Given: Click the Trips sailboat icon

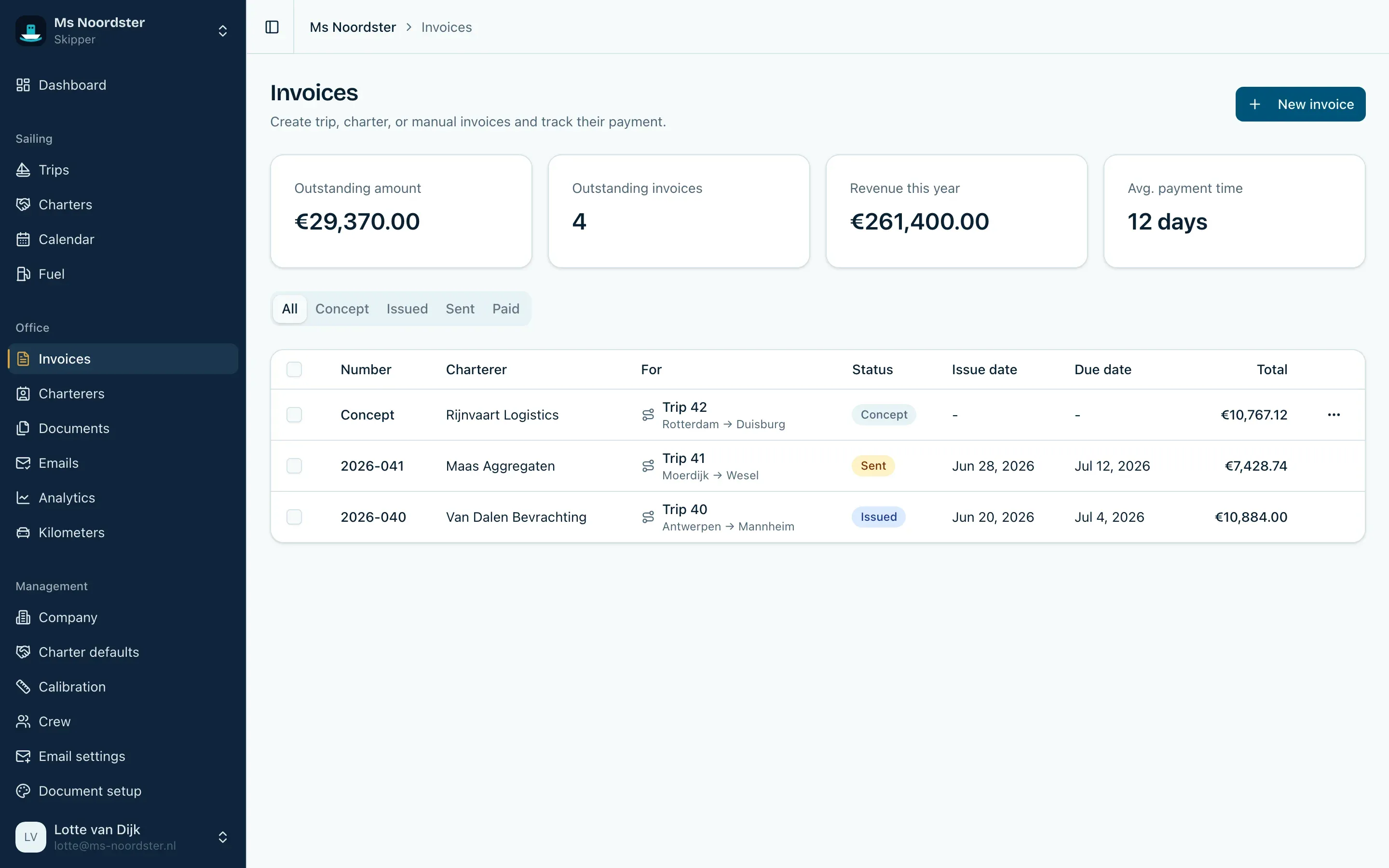Looking at the screenshot, I should (x=23, y=170).
